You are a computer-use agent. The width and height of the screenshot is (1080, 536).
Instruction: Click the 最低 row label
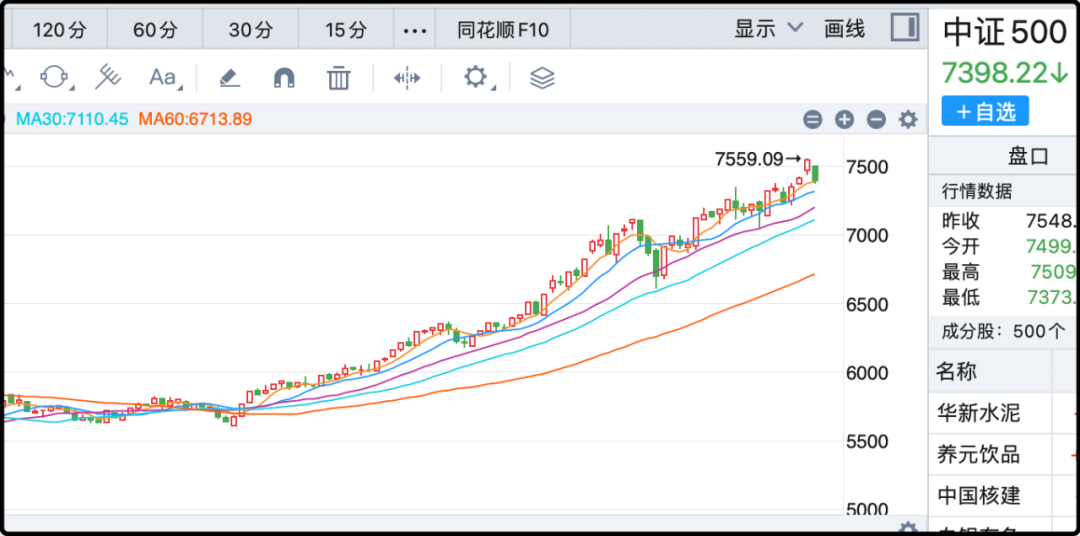(x=961, y=298)
